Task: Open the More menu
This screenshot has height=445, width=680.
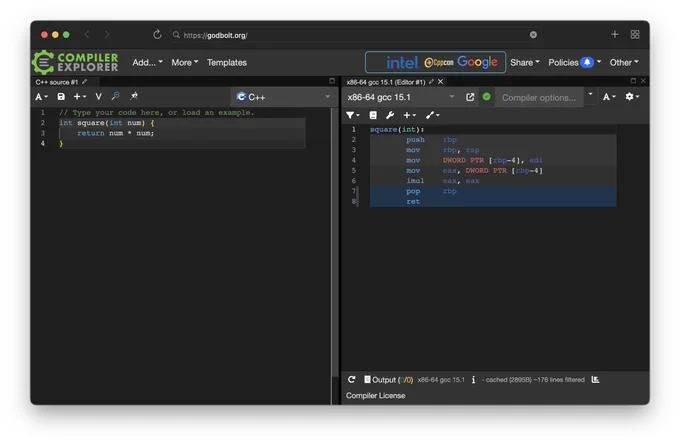Action: point(184,62)
